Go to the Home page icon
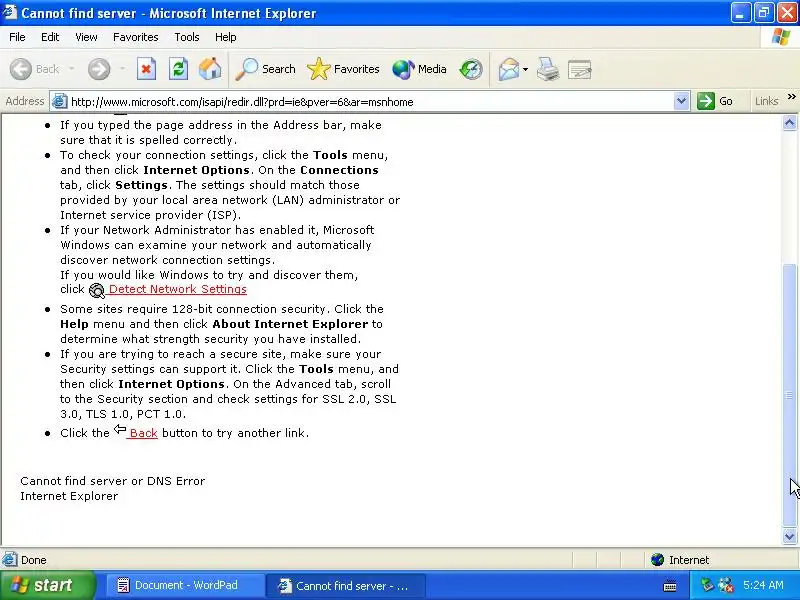The width and height of the screenshot is (800, 600). 210,69
